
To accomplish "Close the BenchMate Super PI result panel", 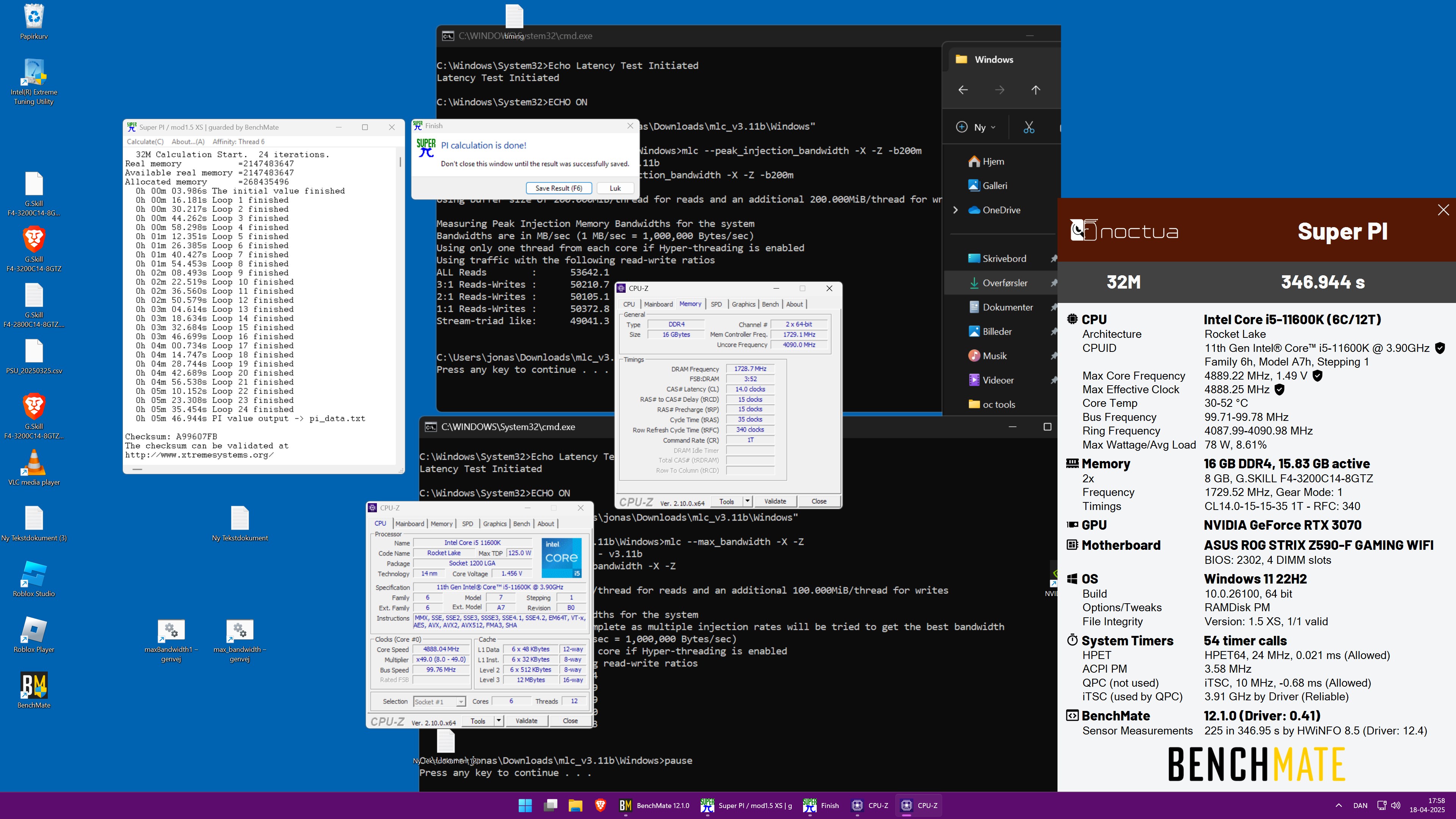I will [x=1443, y=210].
